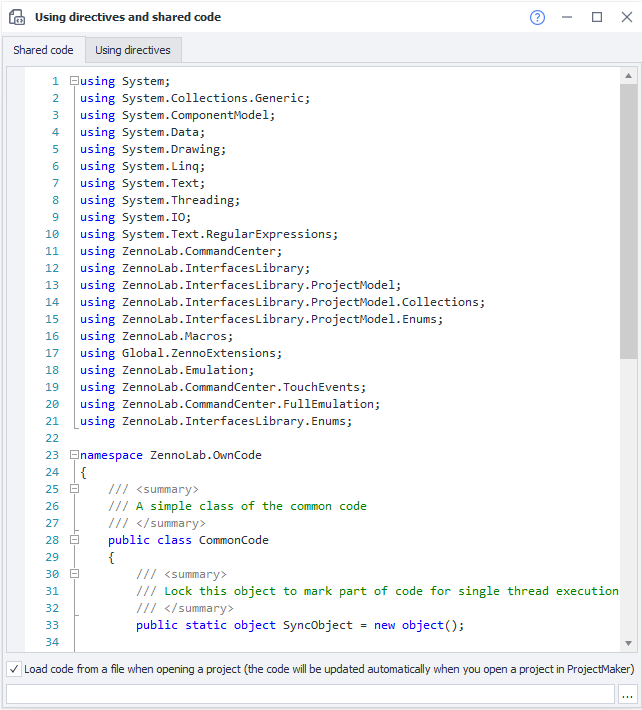Click the scrollbar up arrow
Screen dimensions: 642x710
point(628,75)
